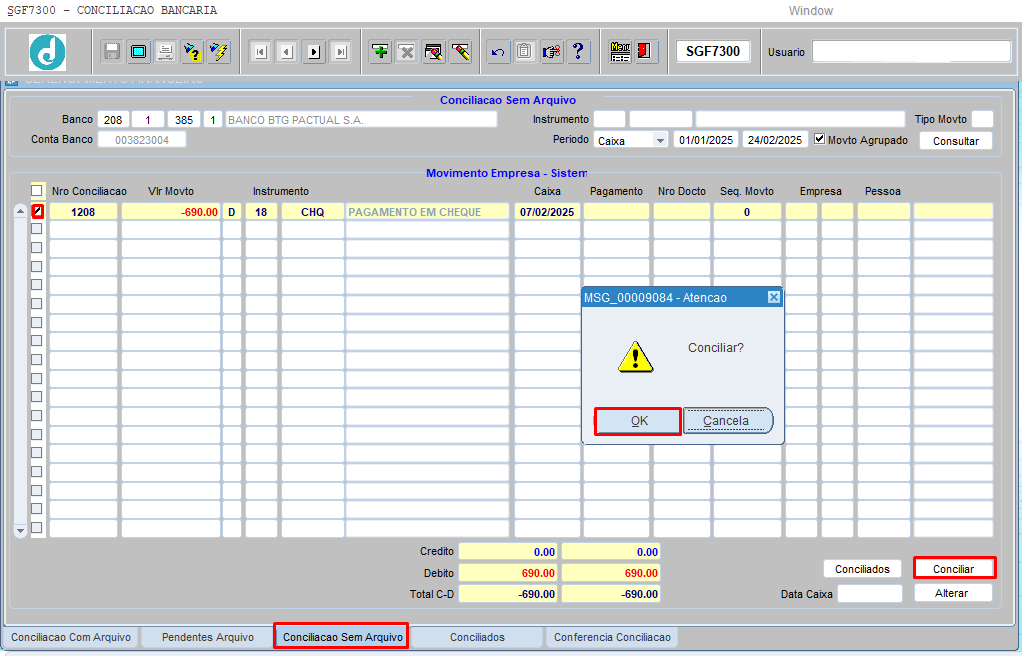The width and height of the screenshot is (1022, 656).
Task: Click the start date field 01/01/2025
Action: pyautogui.click(x=706, y=140)
